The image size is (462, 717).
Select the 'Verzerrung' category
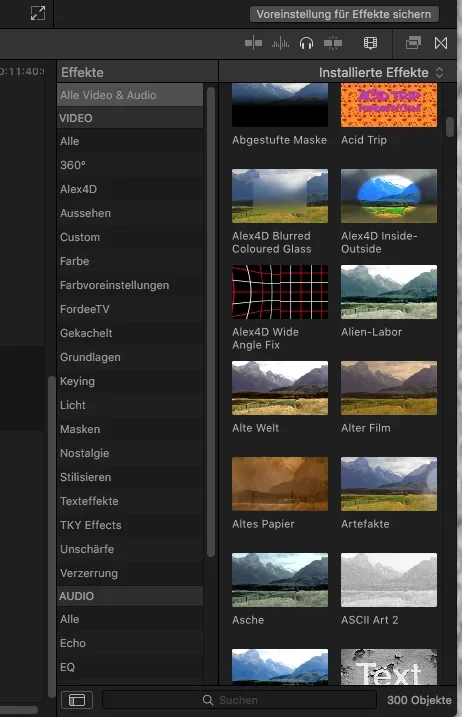130,573
